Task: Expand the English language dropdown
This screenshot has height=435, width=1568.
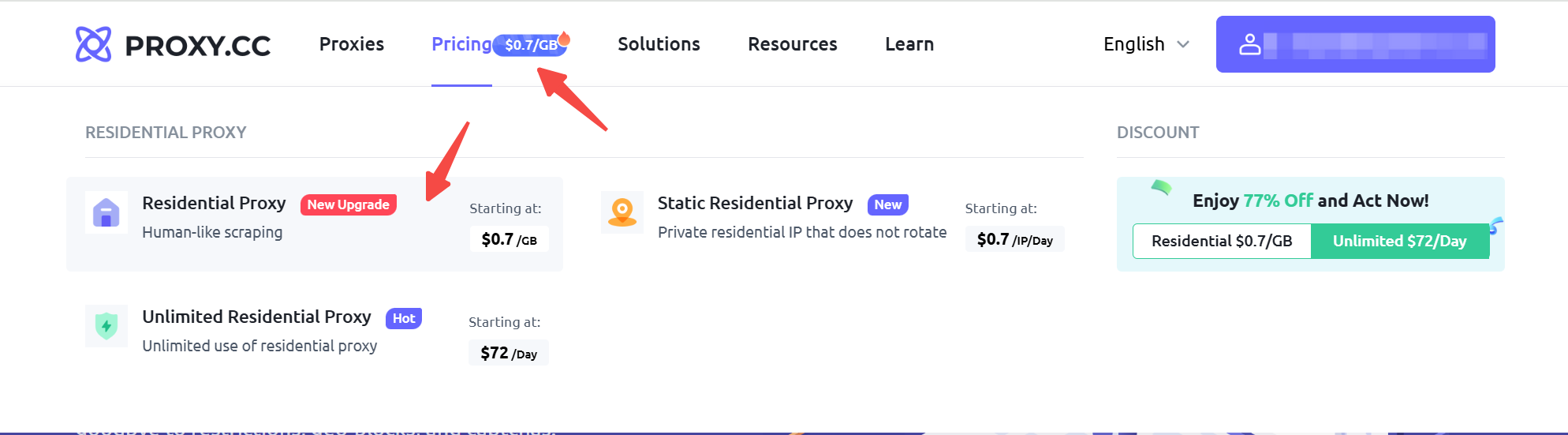Action: (x=1146, y=44)
